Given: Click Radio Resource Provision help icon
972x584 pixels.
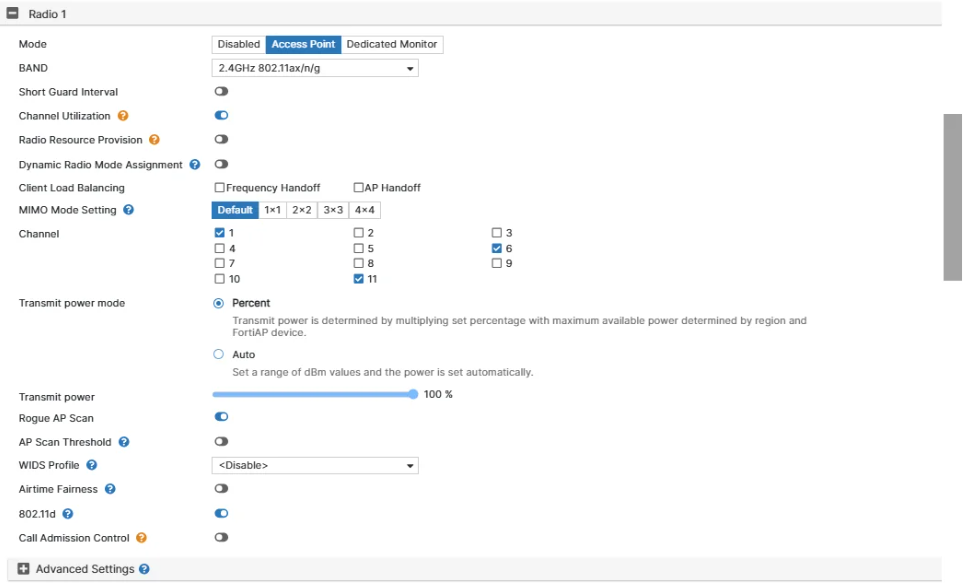Looking at the screenshot, I should [x=154, y=140].
